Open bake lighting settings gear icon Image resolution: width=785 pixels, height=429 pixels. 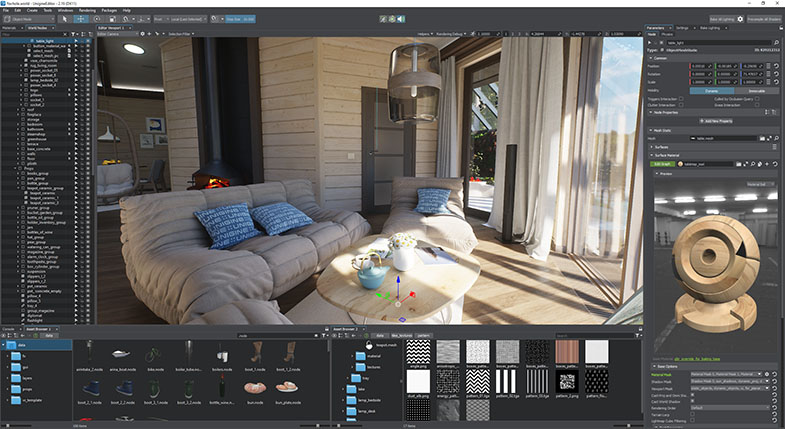coord(740,19)
